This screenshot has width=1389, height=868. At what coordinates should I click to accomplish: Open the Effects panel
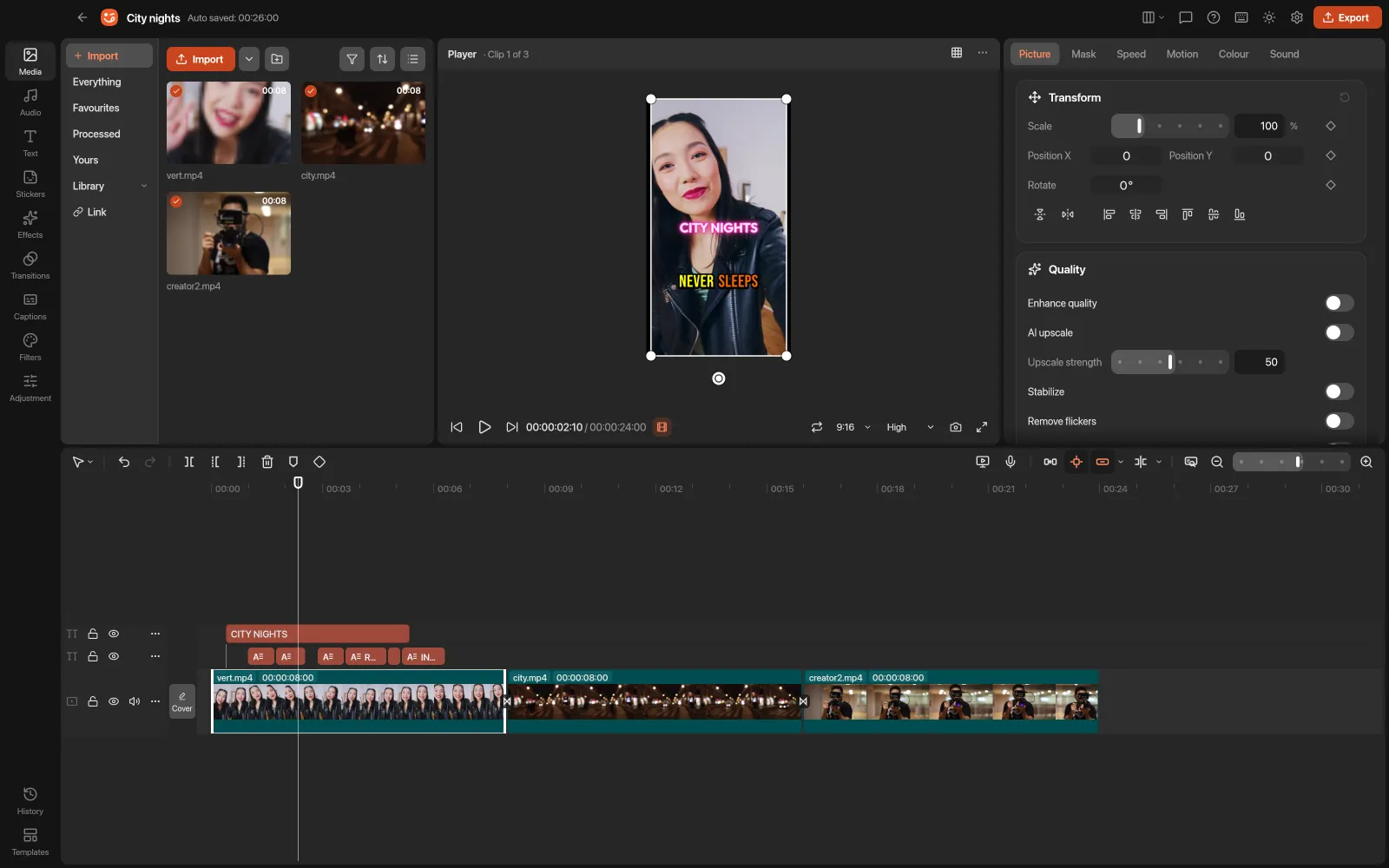(30, 225)
